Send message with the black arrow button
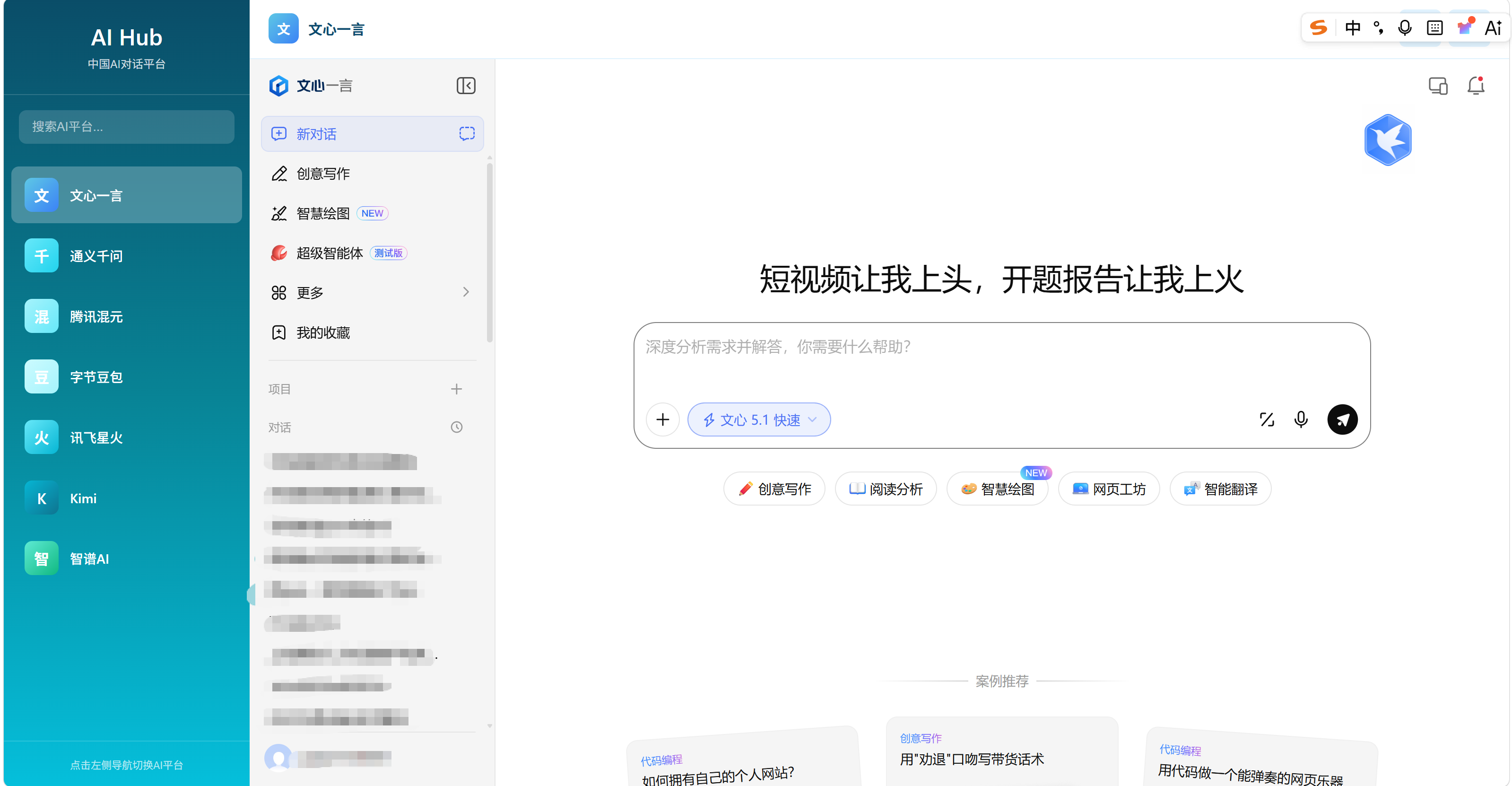This screenshot has height=786, width=1512. click(1342, 419)
